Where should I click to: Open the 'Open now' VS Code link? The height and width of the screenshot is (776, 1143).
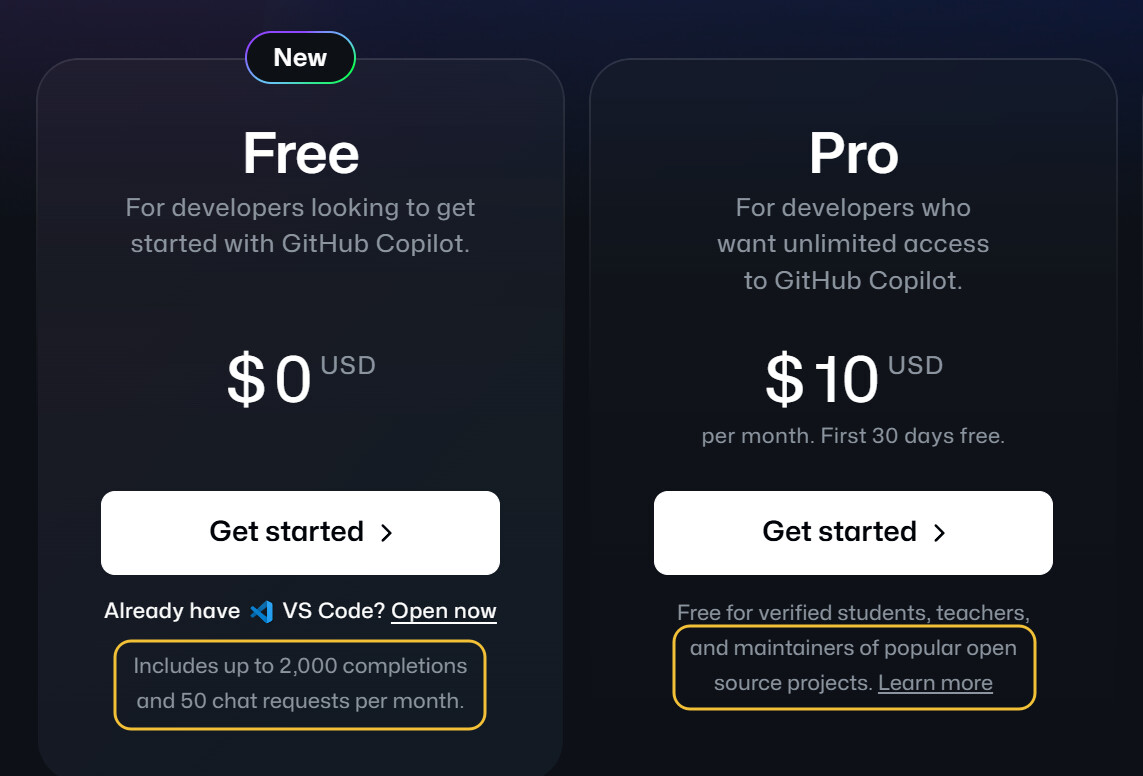[x=444, y=611]
